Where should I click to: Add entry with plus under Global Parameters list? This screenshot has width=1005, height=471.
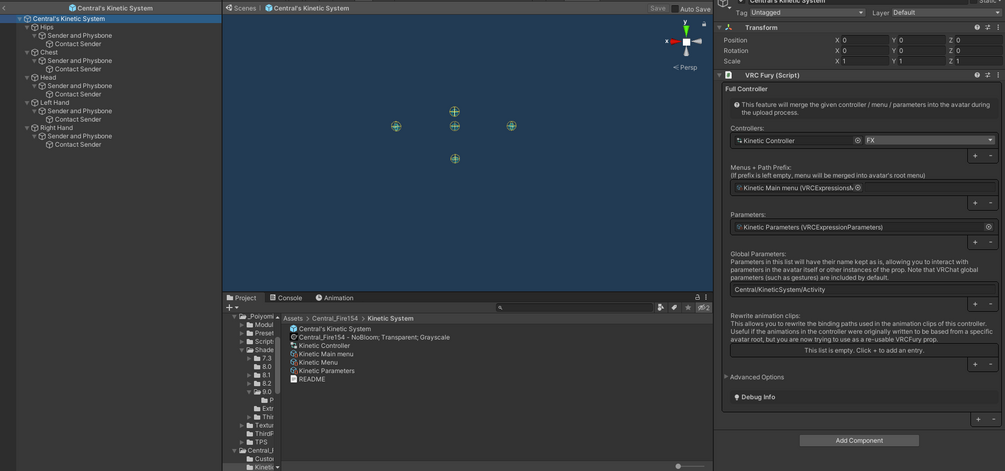pos(975,304)
